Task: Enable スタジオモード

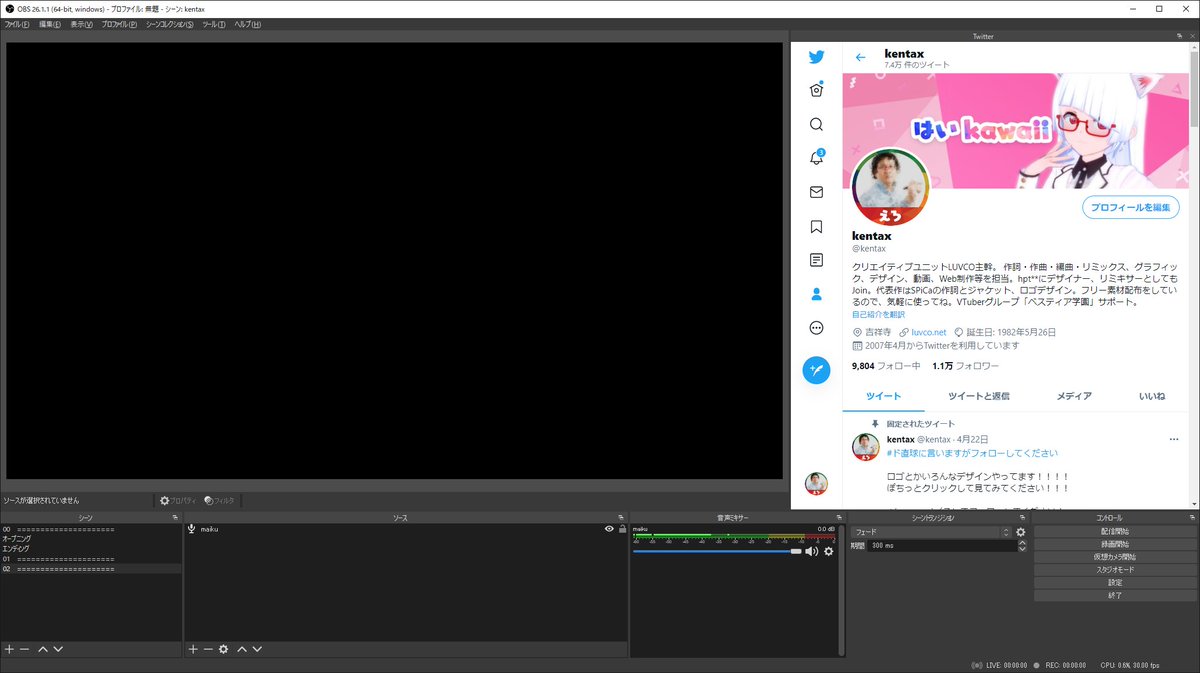Action: 1115,570
